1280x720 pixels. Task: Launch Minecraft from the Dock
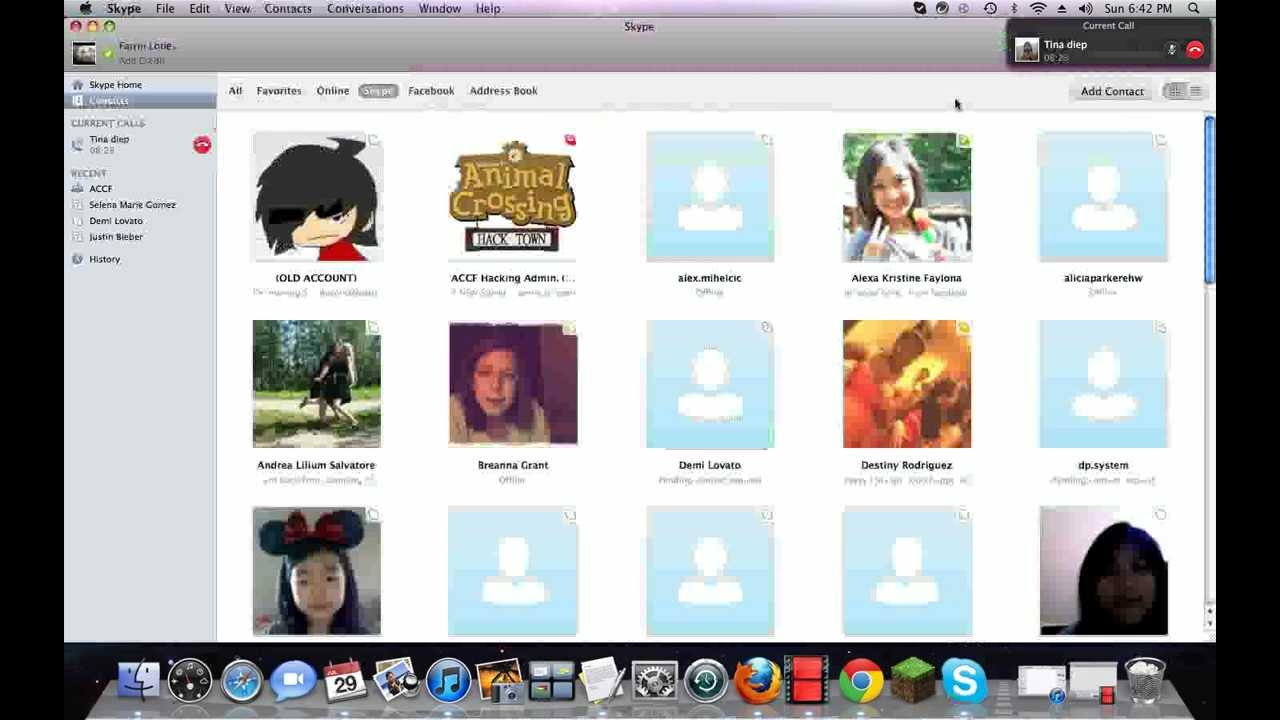(x=912, y=682)
